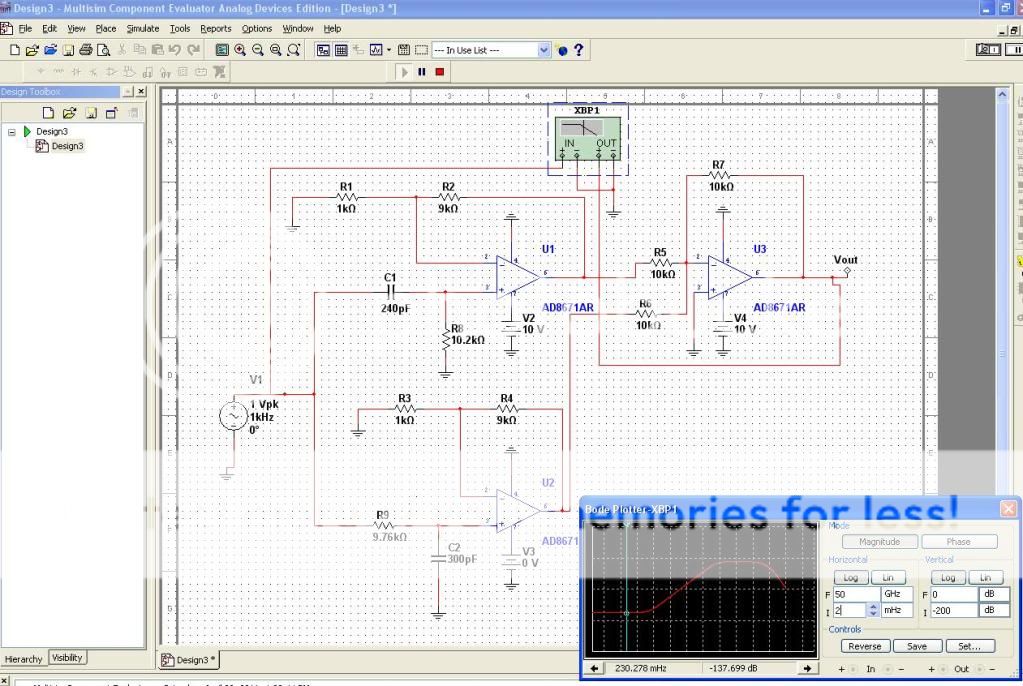Click the Print icon in toolbar
The width and height of the screenshot is (1023, 686).
(x=86, y=50)
